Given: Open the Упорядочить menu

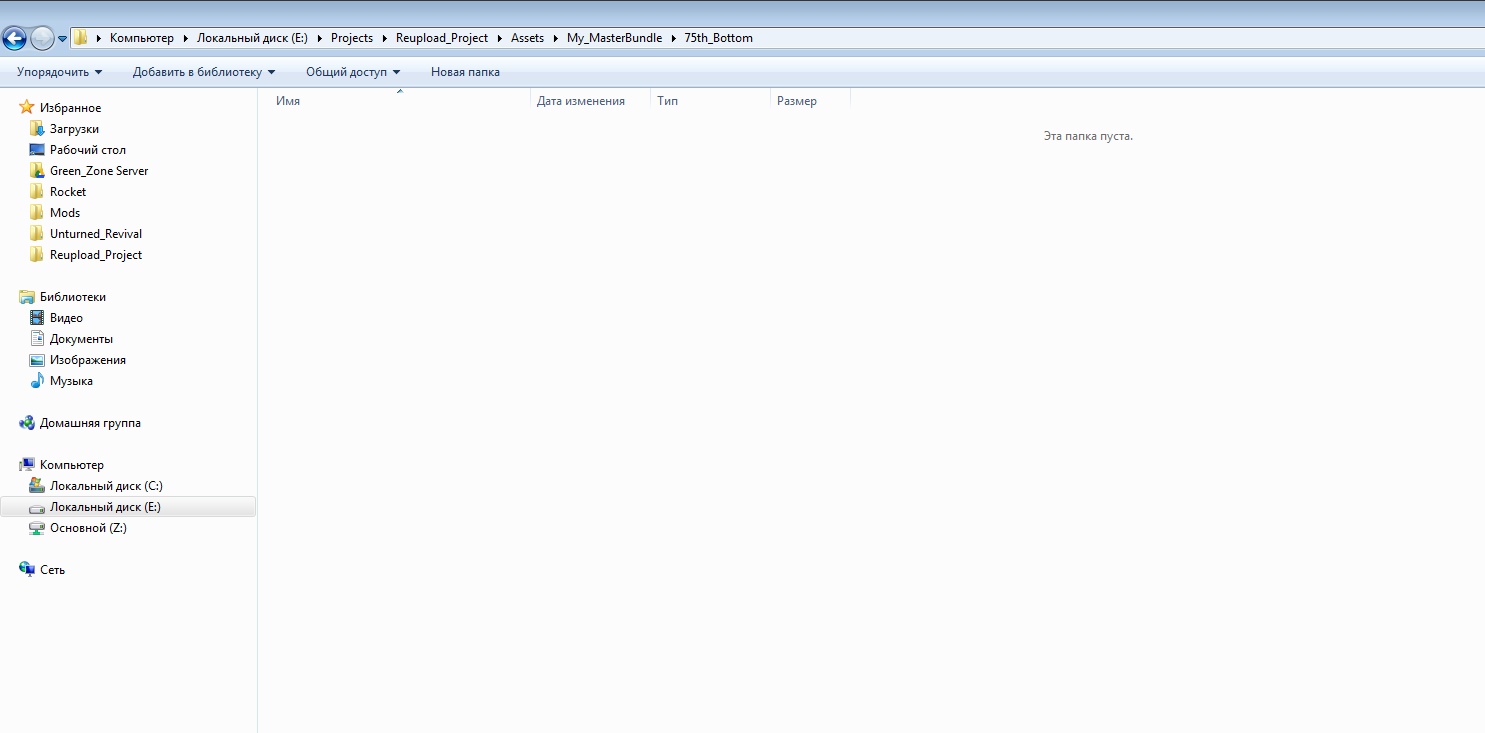Looking at the screenshot, I should (60, 72).
